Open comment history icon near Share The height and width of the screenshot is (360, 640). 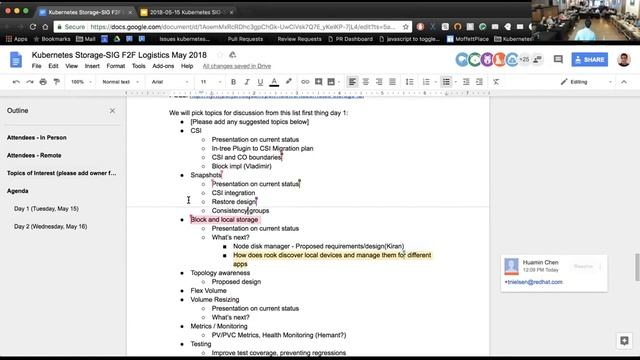coord(558,60)
